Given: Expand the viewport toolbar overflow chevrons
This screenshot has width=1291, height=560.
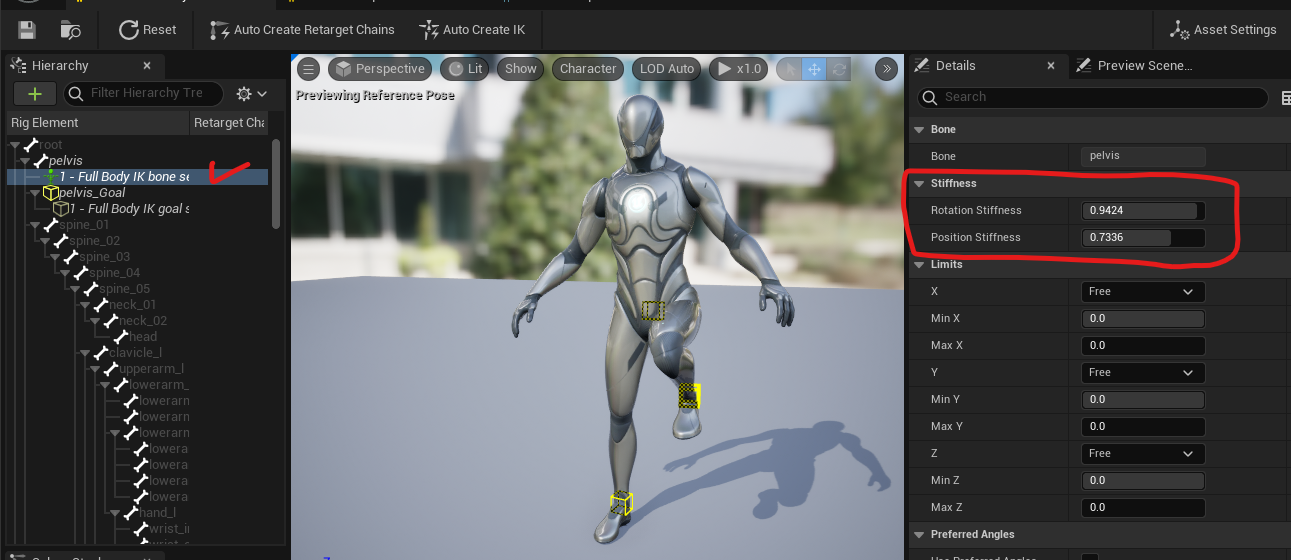Looking at the screenshot, I should click(886, 69).
